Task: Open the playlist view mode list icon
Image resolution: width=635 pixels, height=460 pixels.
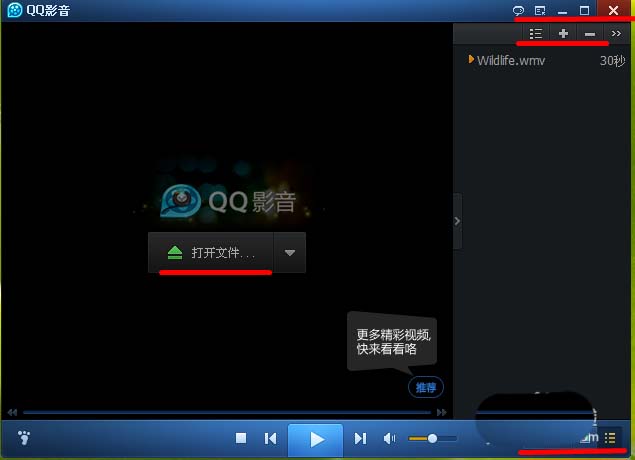Action: [x=536, y=34]
